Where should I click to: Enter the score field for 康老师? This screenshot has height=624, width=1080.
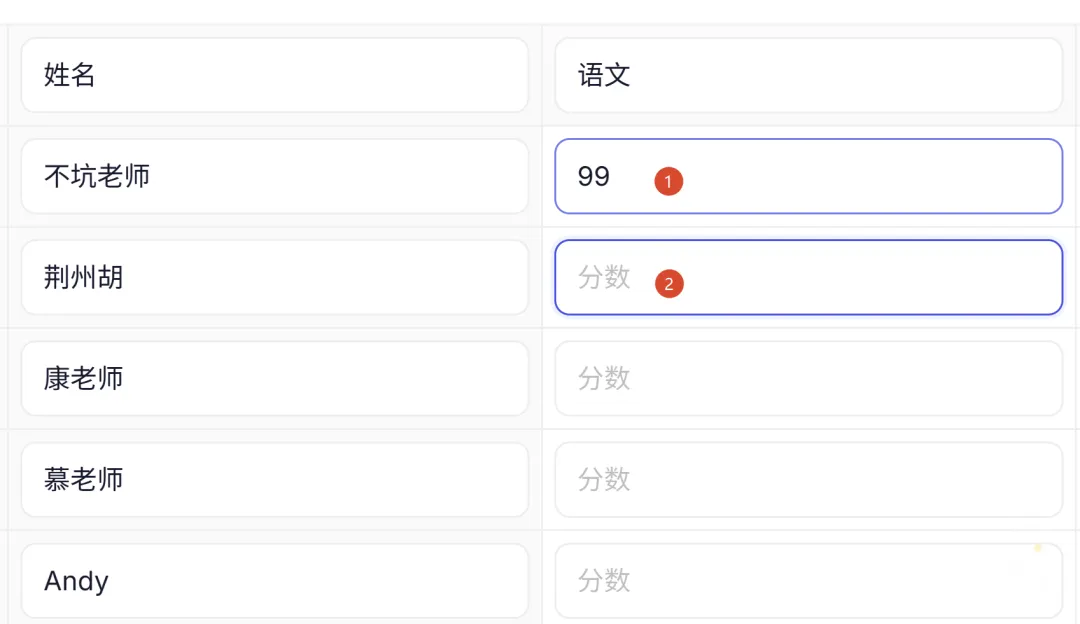point(808,378)
